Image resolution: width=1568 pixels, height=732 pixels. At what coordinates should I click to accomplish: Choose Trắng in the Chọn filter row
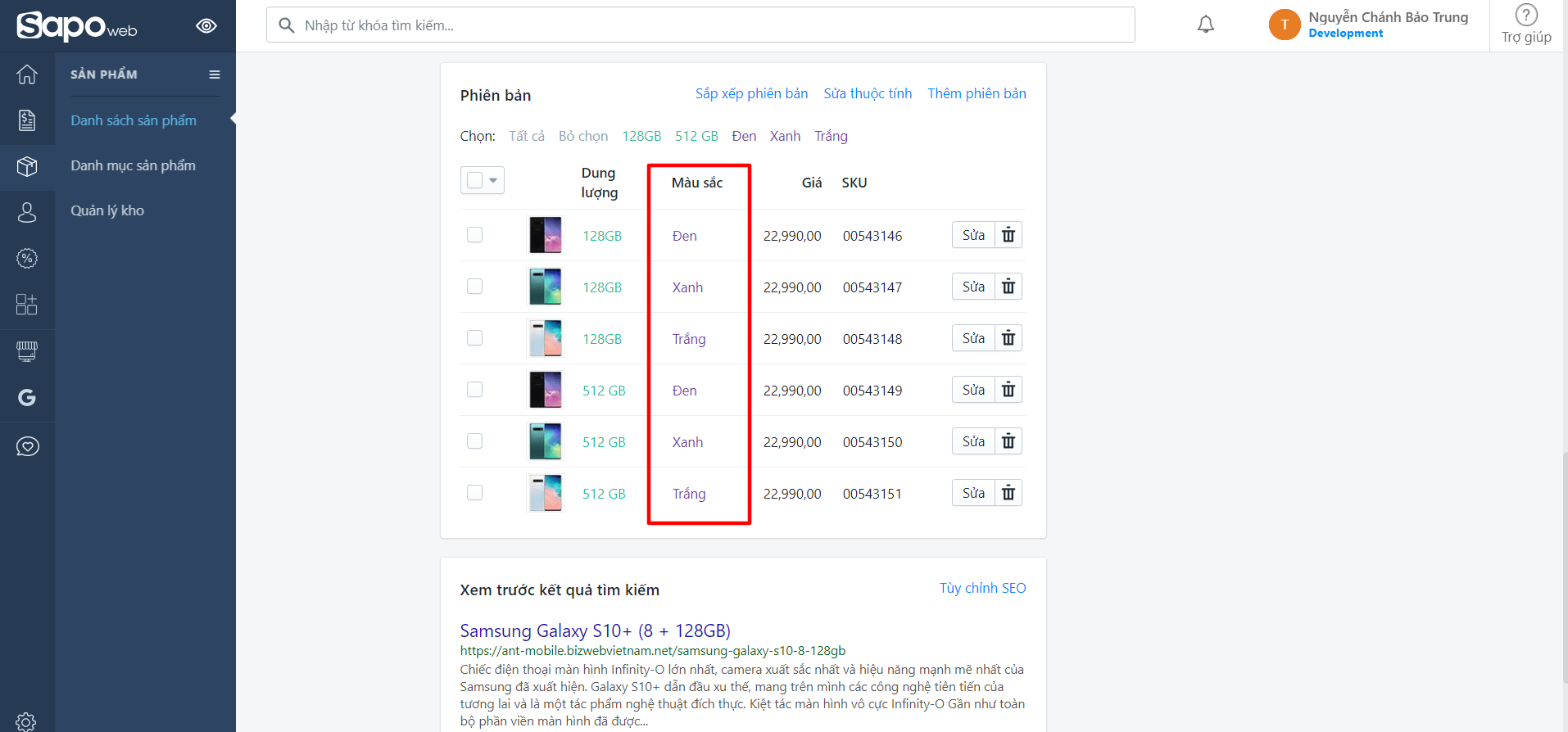[x=831, y=136]
